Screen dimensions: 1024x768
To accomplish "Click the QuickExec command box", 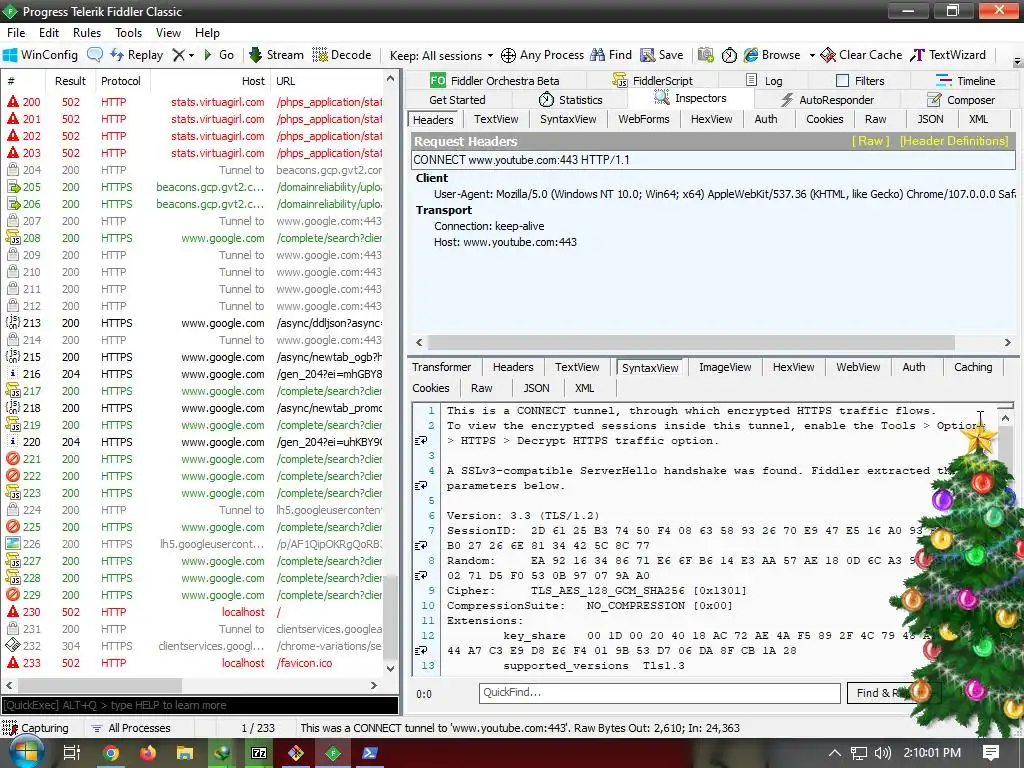I will [x=200, y=705].
